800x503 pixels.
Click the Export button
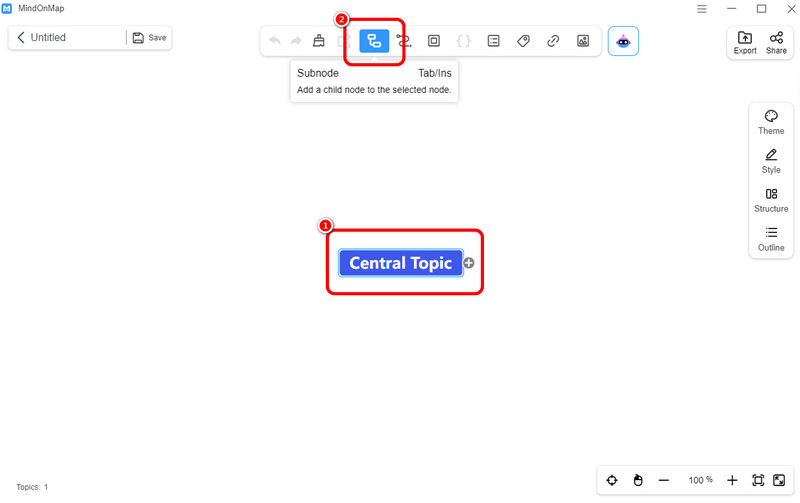click(745, 43)
